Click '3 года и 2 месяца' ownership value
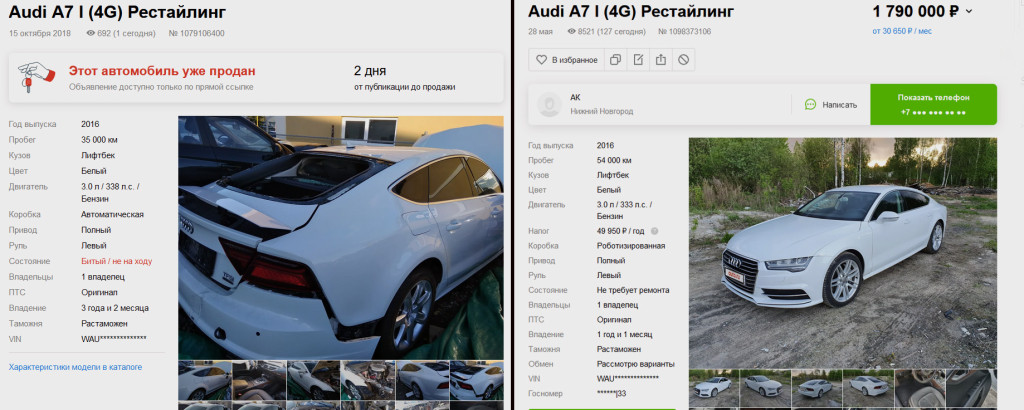The image size is (1024, 410). 115,308
